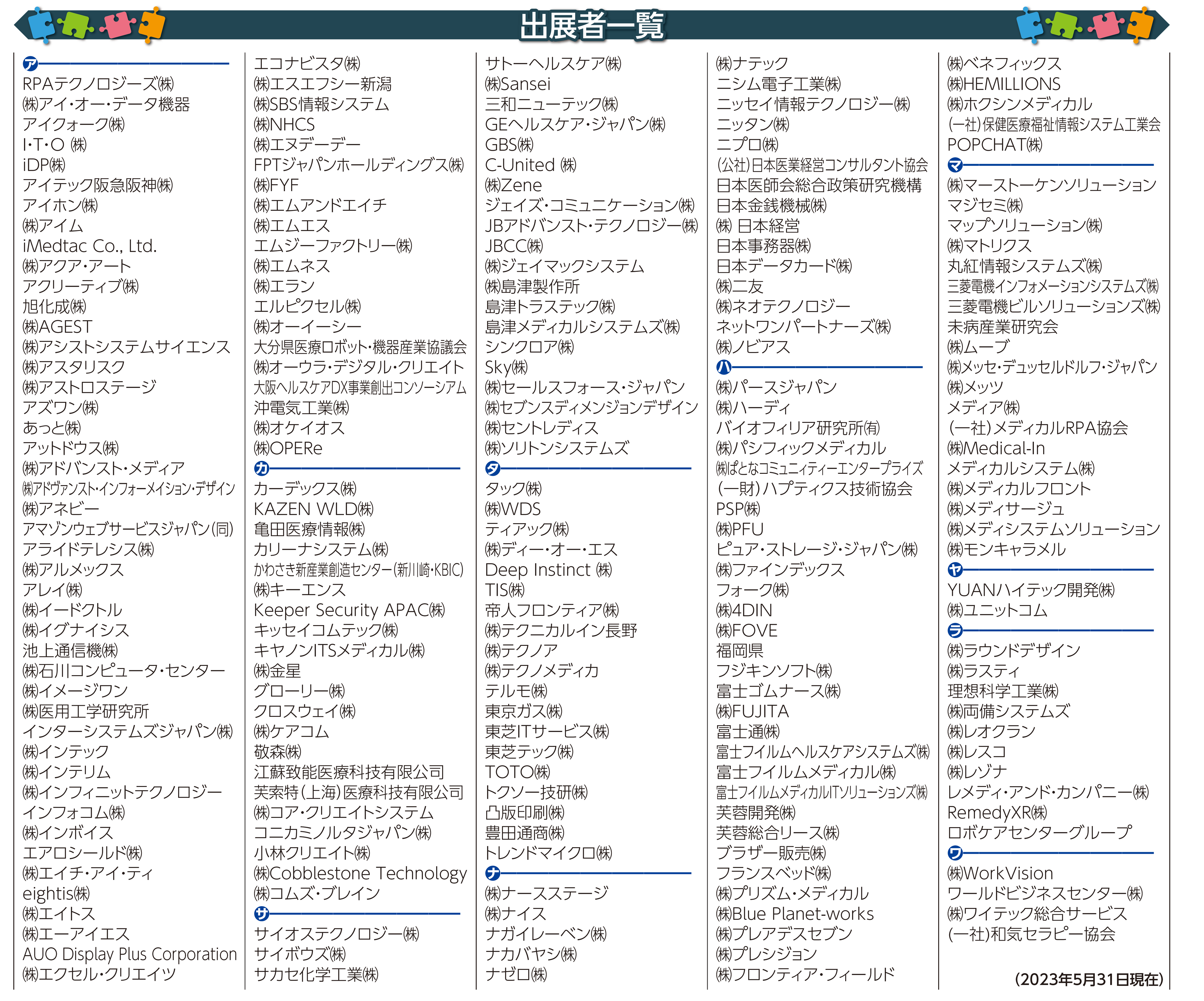Select ㈱WorkVision entry
1204x1001 pixels.
(x=1000, y=873)
